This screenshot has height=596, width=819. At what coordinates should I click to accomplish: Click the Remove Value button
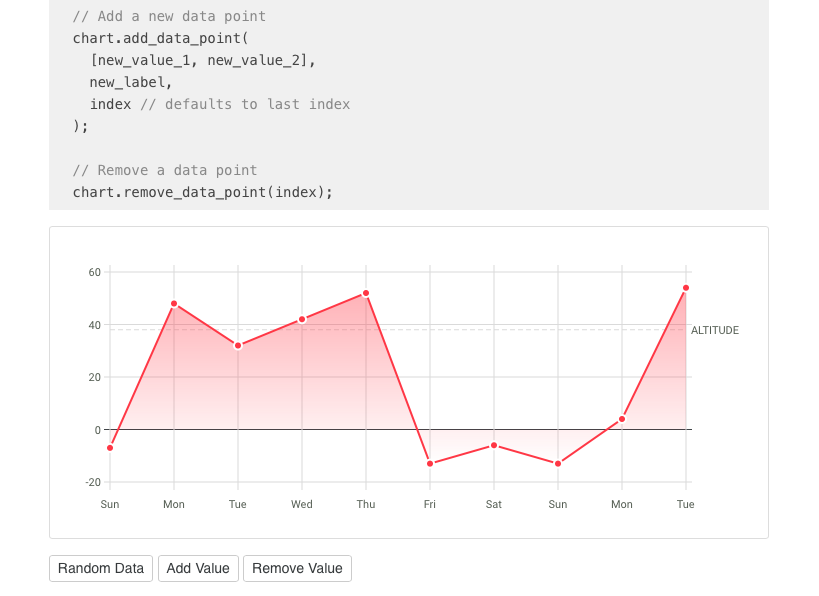[297, 568]
